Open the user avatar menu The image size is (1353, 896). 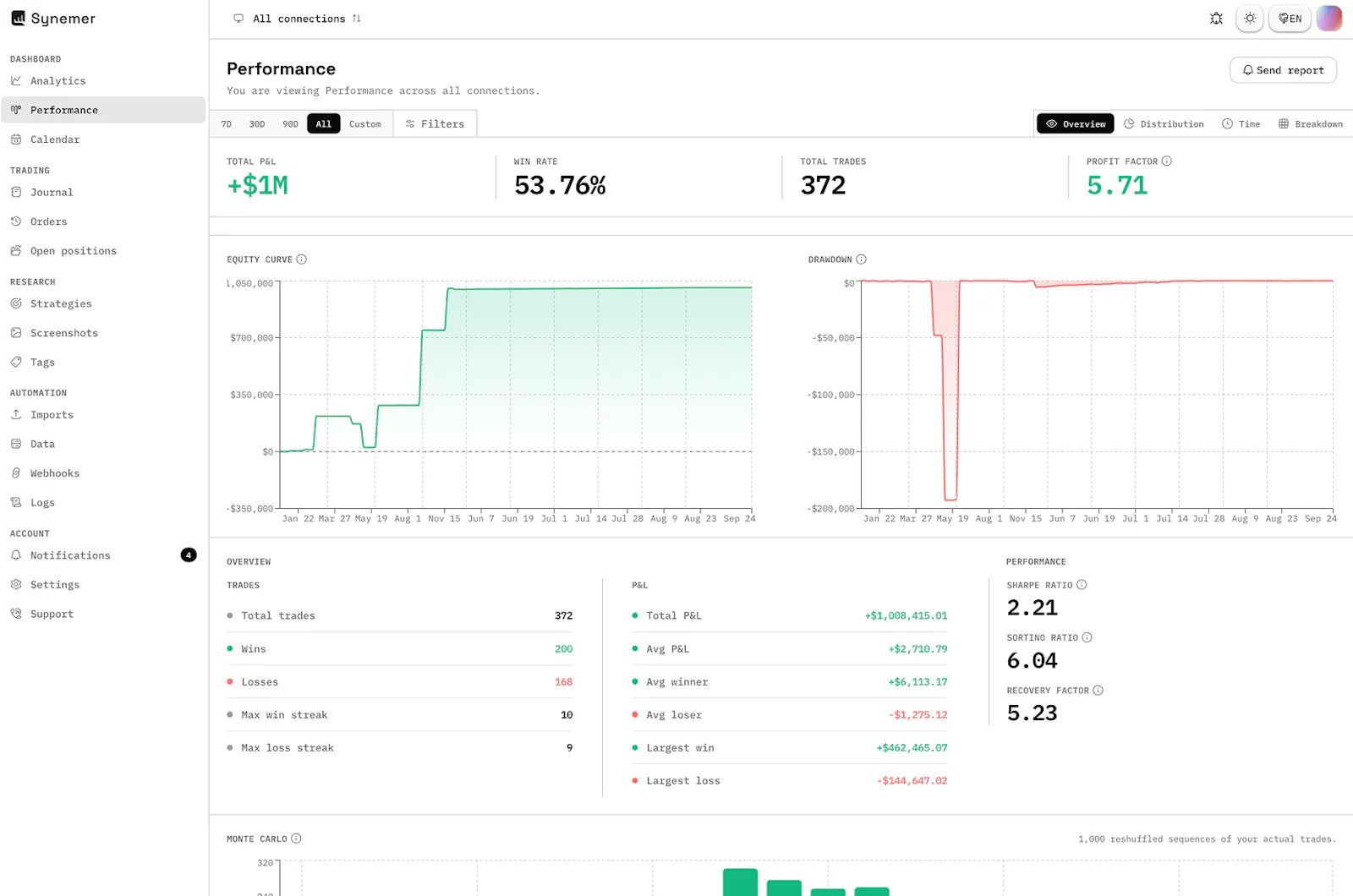point(1329,19)
